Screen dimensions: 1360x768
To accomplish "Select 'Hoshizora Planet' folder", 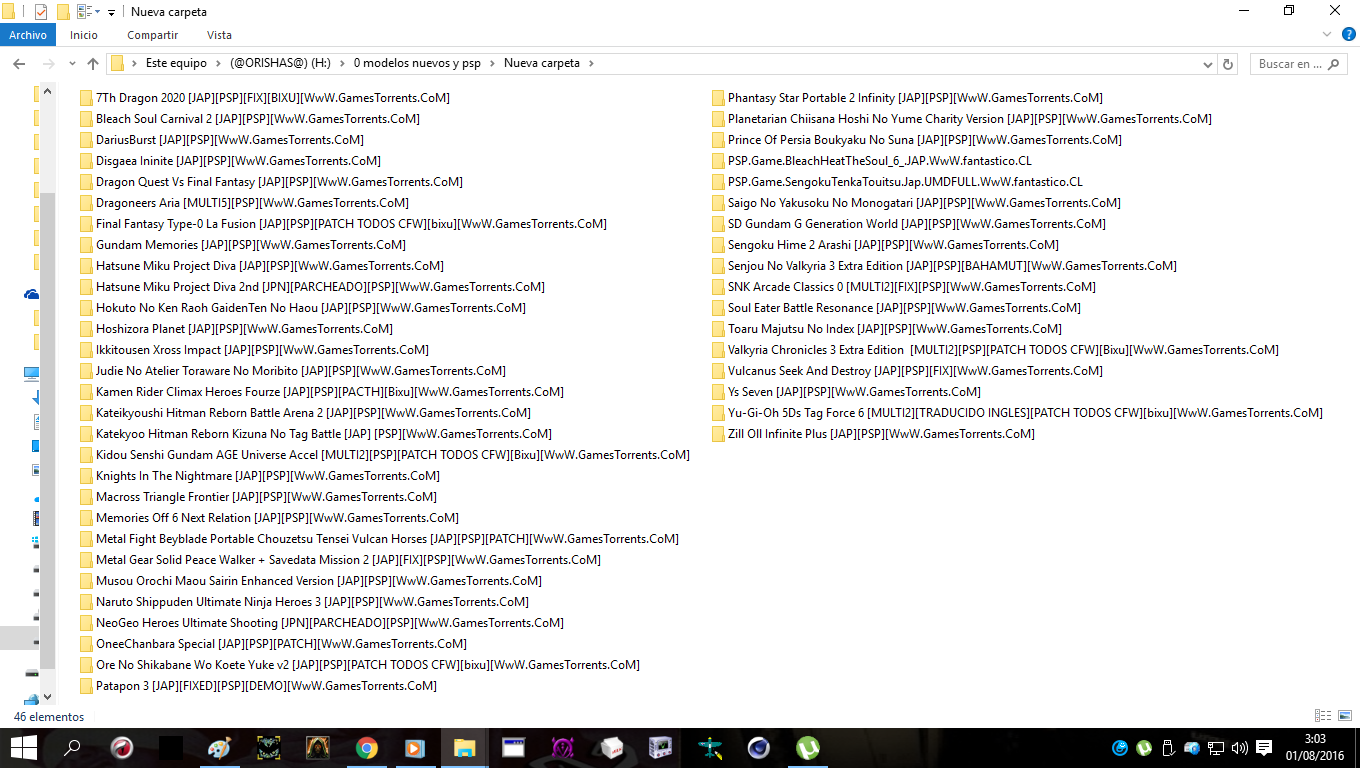I will coord(237,329).
